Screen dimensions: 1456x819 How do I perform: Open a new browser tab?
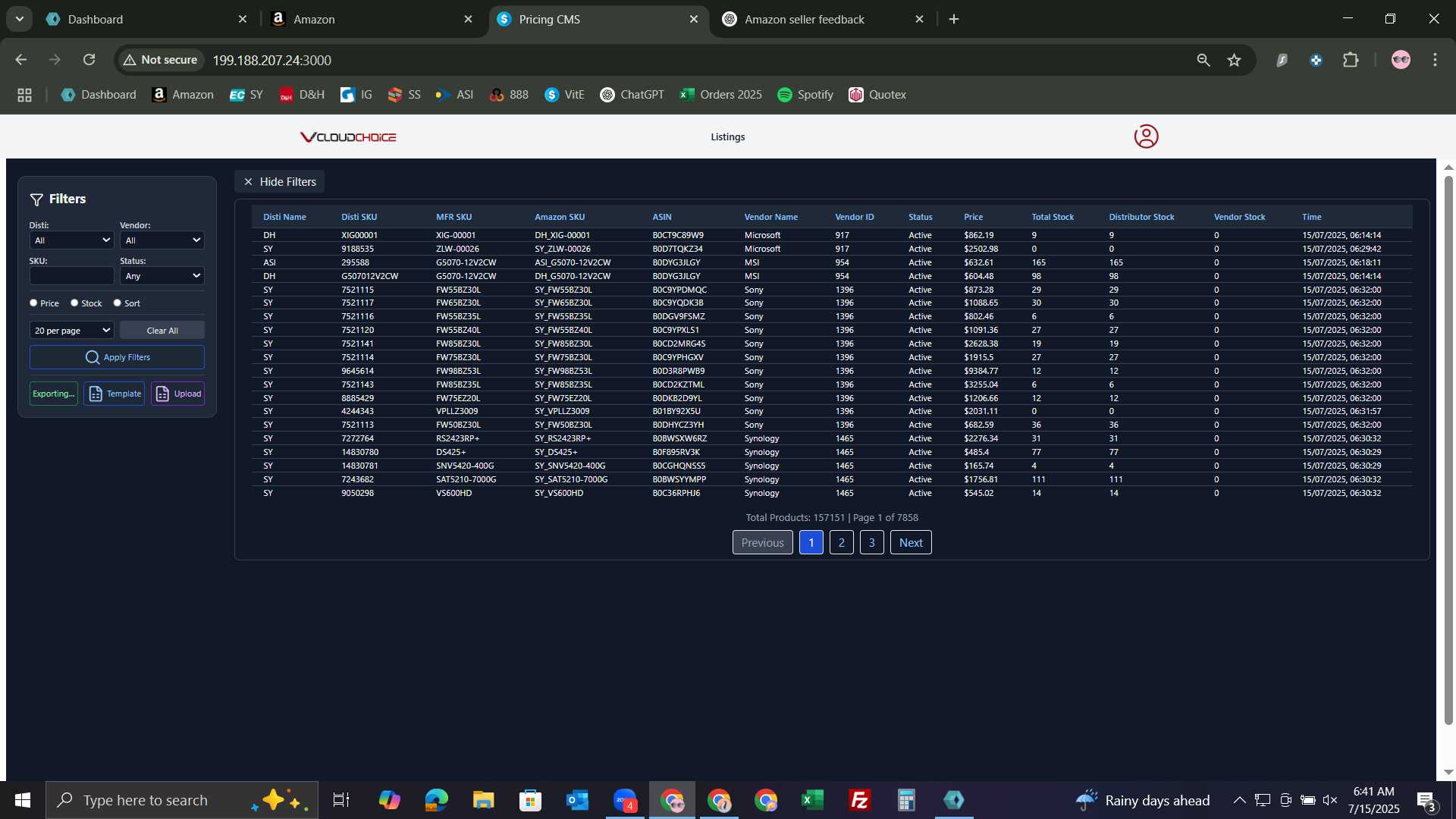(954, 19)
